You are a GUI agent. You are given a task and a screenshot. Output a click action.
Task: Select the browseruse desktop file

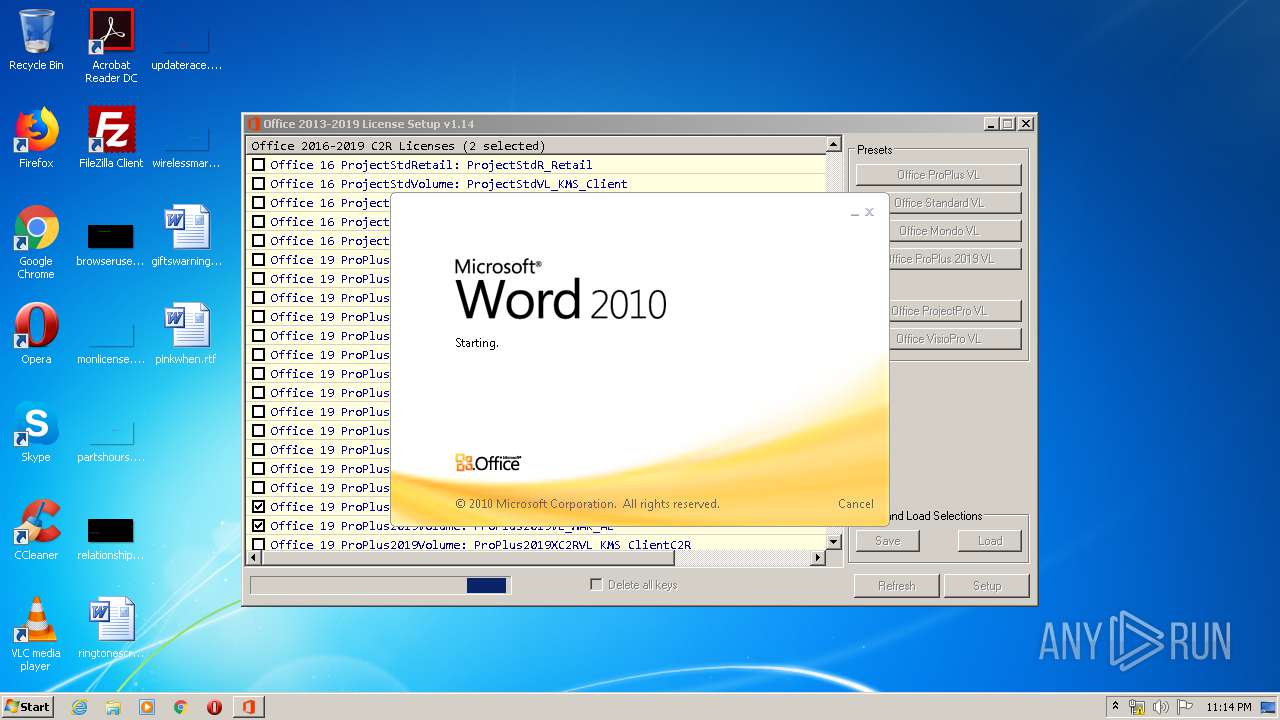(111, 245)
